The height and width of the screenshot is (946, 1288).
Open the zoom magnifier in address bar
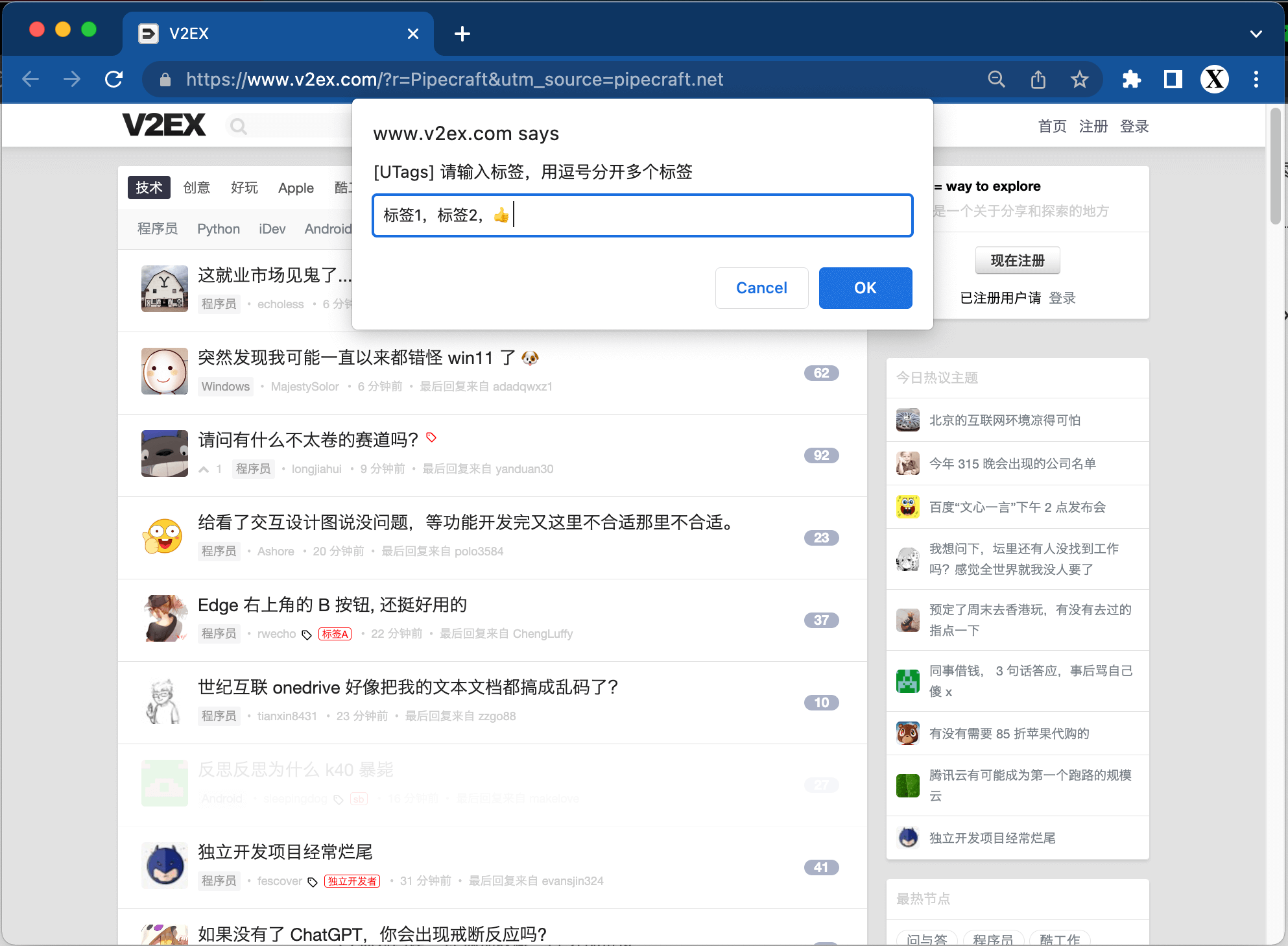coord(996,79)
